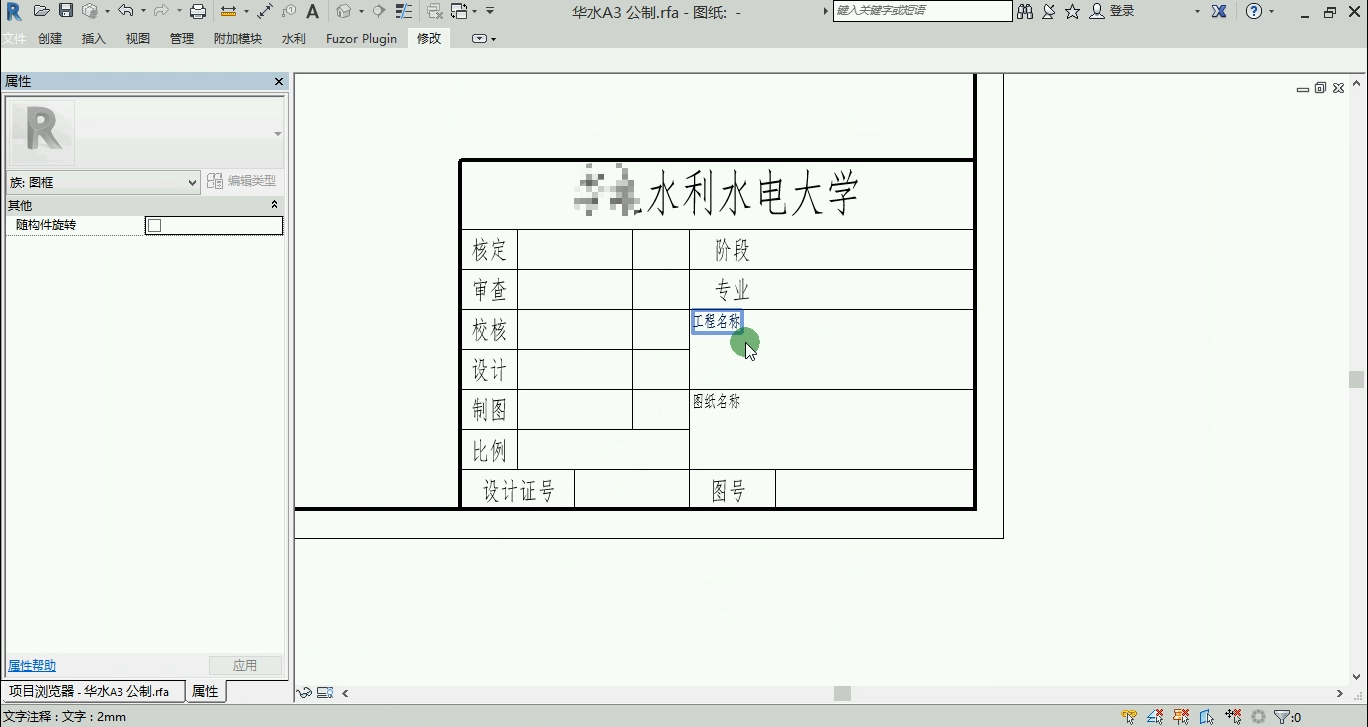Select the Fuzor Plugin tab
1368x727 pixels.
[361, 39]
